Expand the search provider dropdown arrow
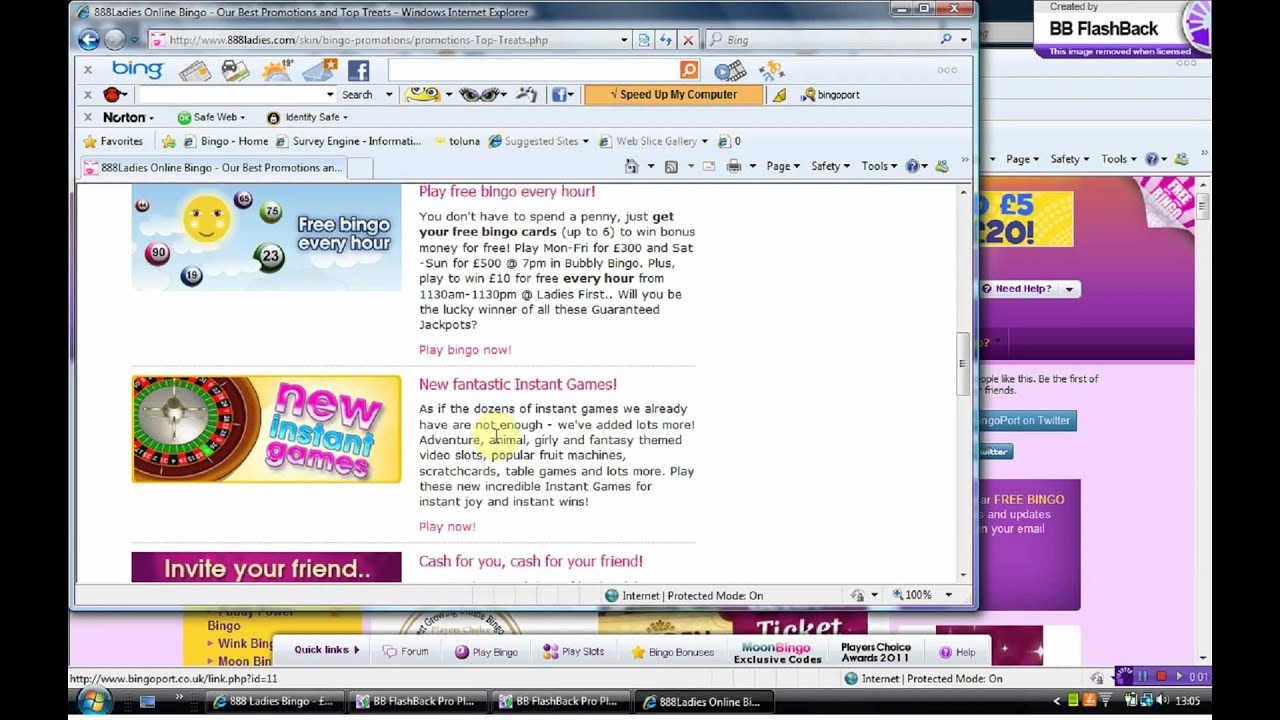 point(964,40)
